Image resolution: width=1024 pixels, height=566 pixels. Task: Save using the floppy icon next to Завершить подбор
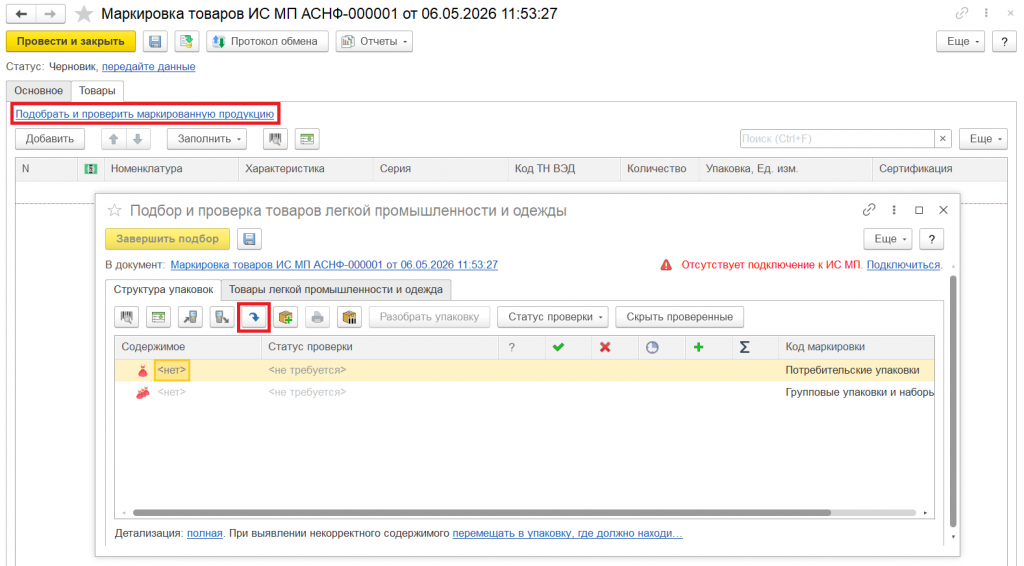pyautogui.click(x=249, y=239)
